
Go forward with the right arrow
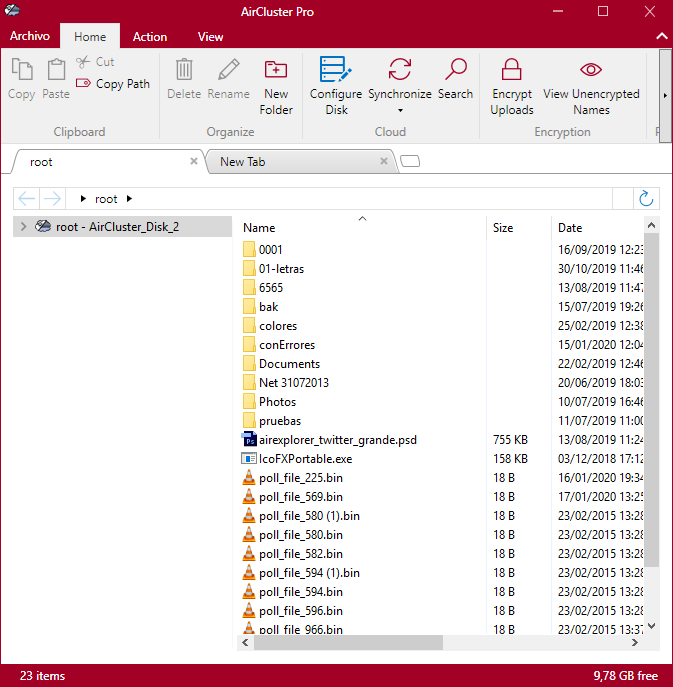(x=53, y=198)
